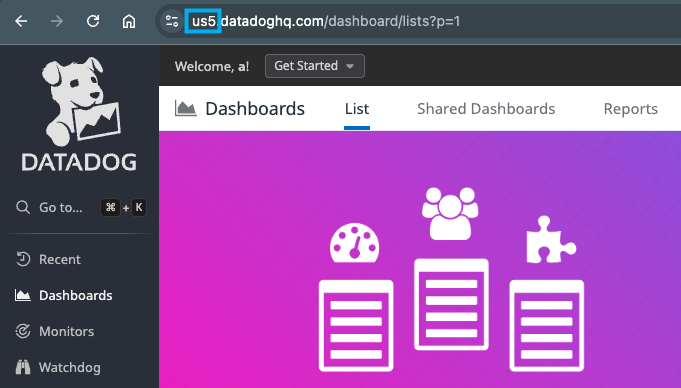Open the Reports tab

pyautogui.click(x=631, y=109)
